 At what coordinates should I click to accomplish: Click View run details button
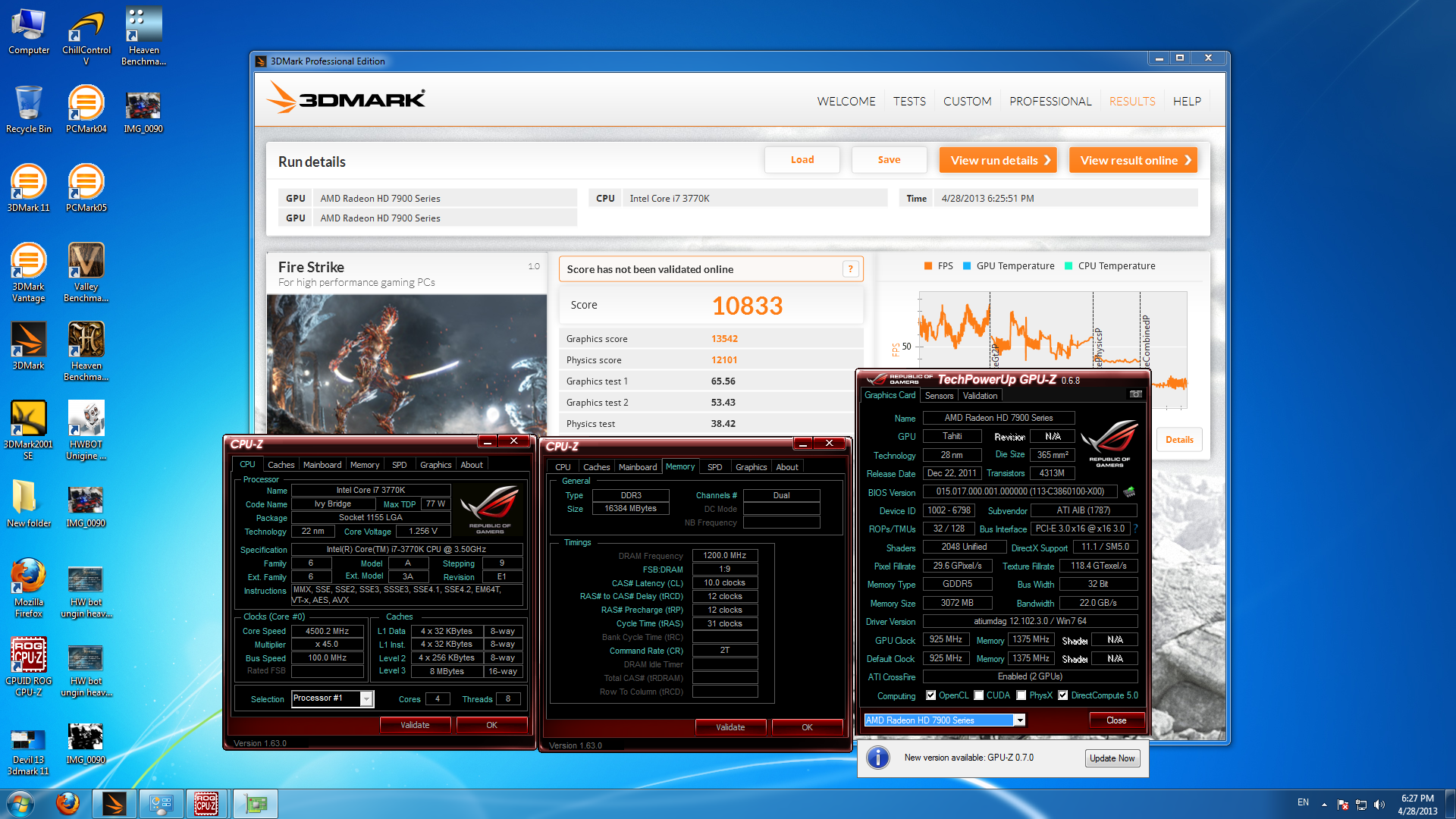coord(998,160)
